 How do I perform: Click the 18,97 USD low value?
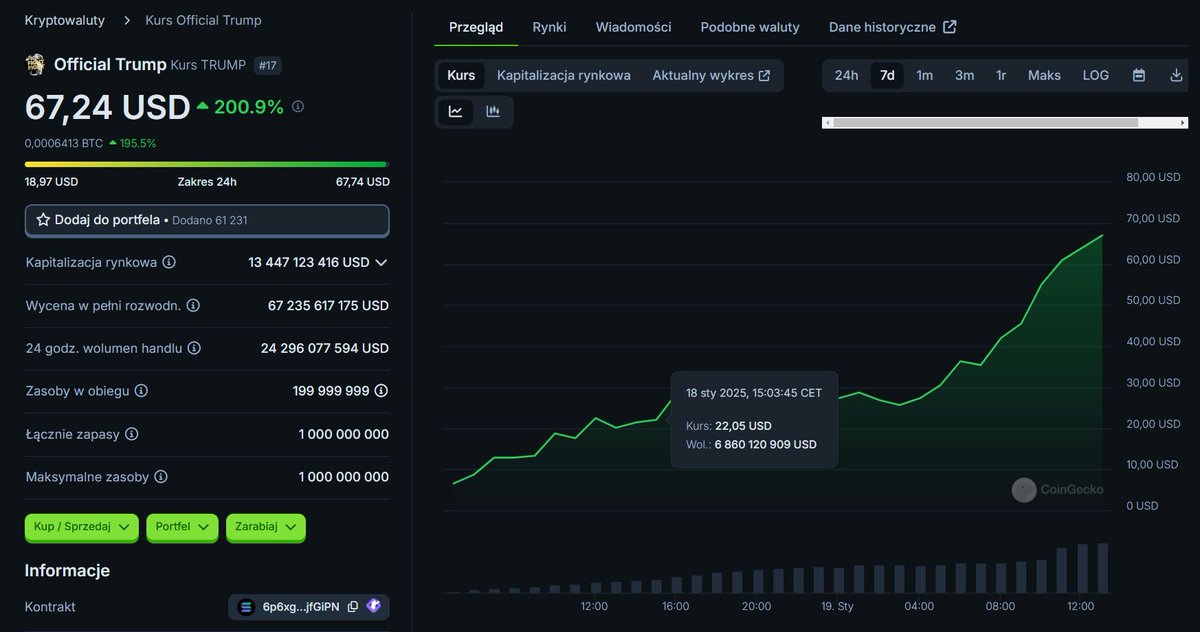click(x=51, y=182)
